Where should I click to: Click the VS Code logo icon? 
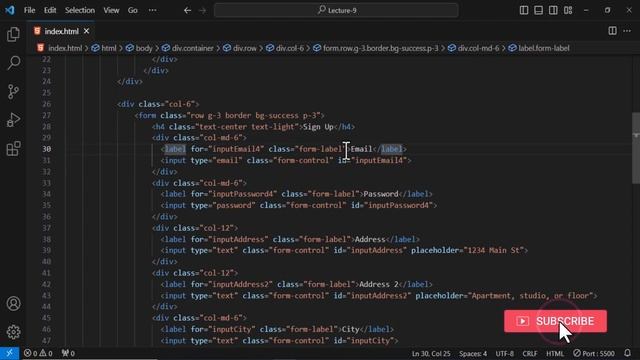point(10,10)
